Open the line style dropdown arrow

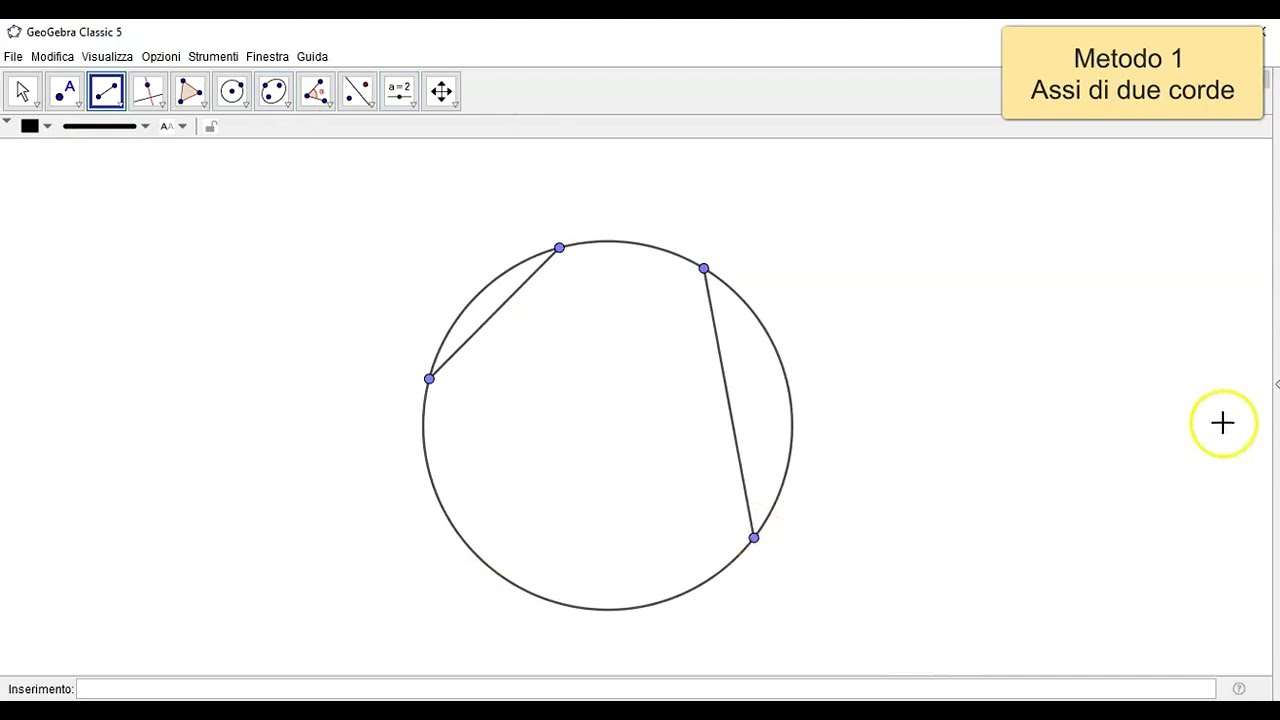145,126
